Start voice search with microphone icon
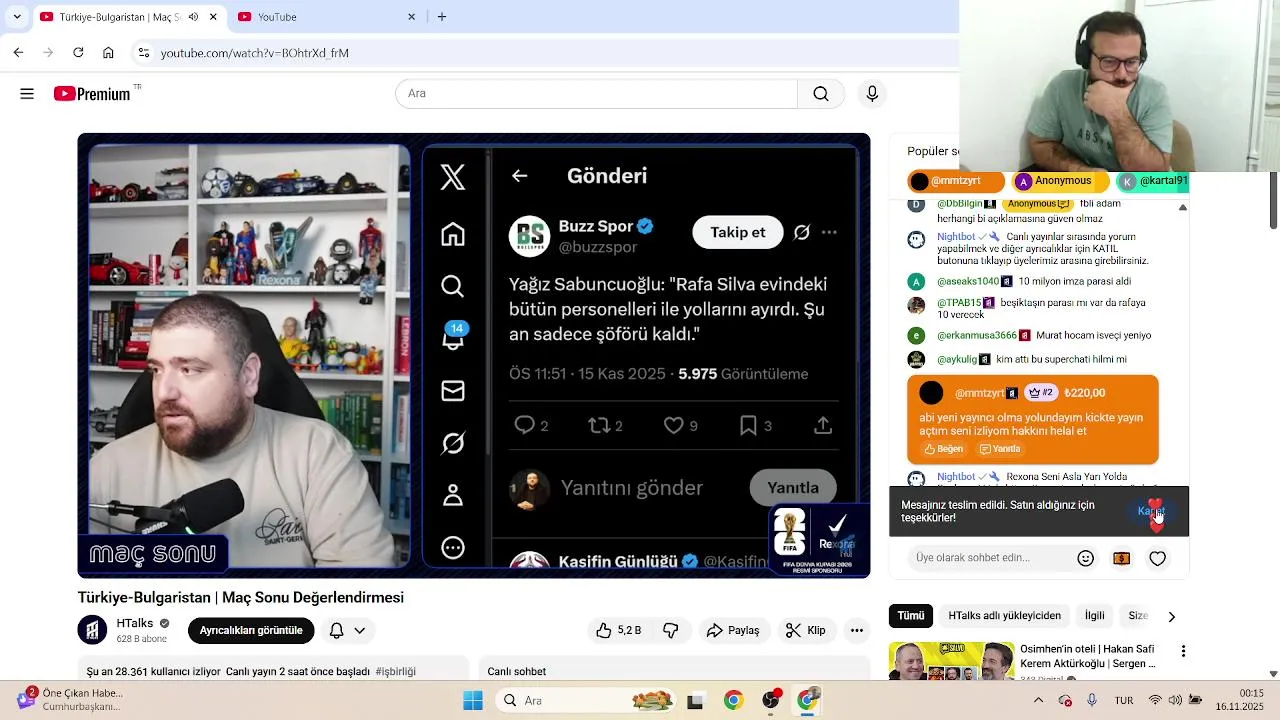The width and height of the screenshot is (1280, 720). [x=872, y=94]
